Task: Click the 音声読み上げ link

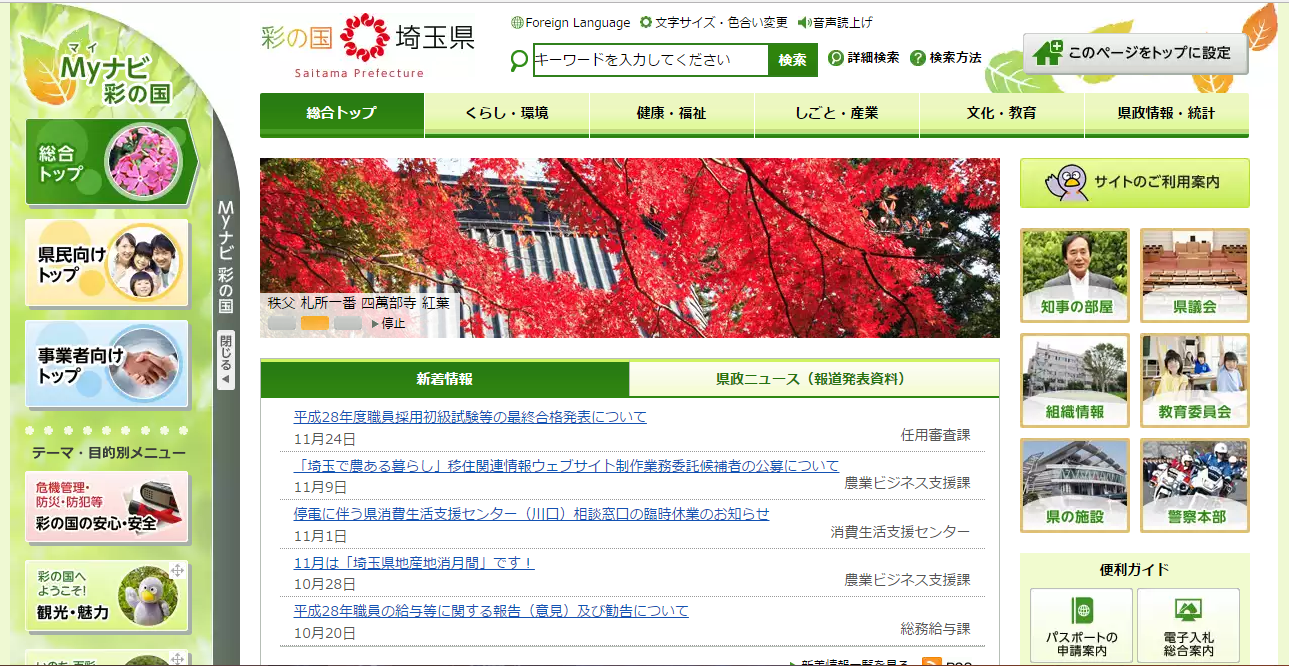Action: coord(843,23)
